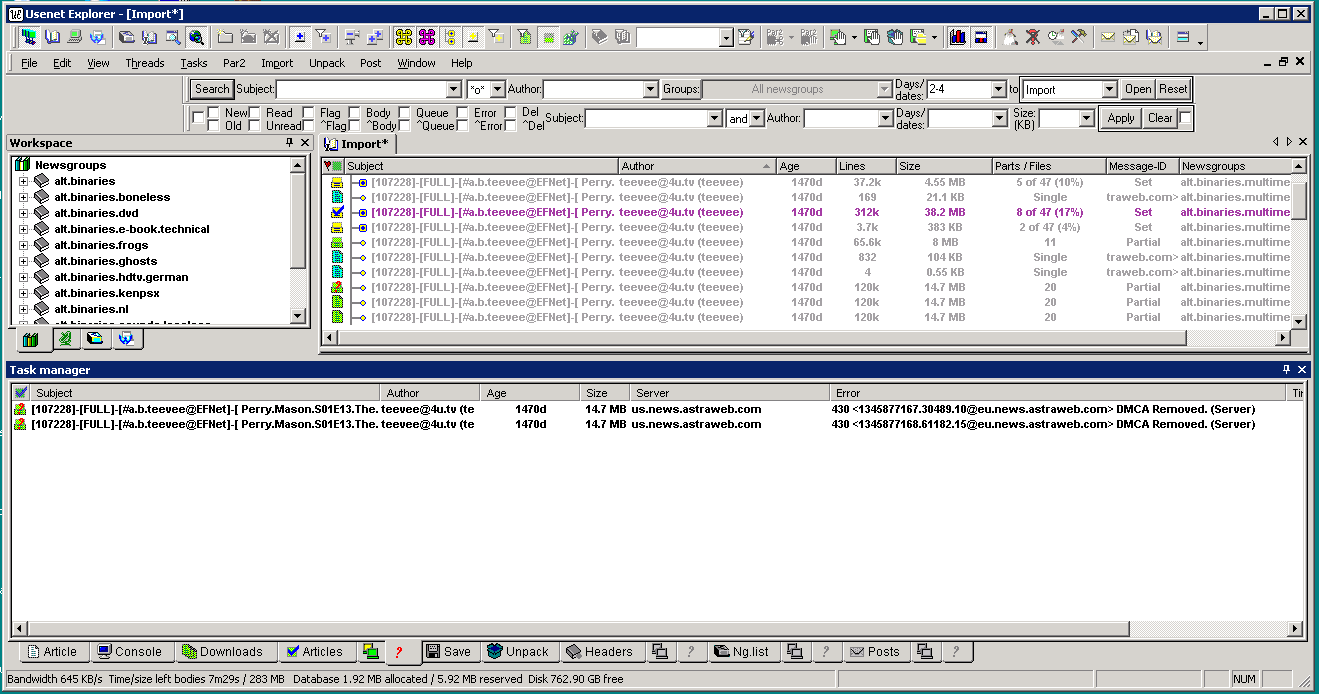The image size is (1319, 694).
Task: Click the Subject search input field
Action: coord(360,89)
